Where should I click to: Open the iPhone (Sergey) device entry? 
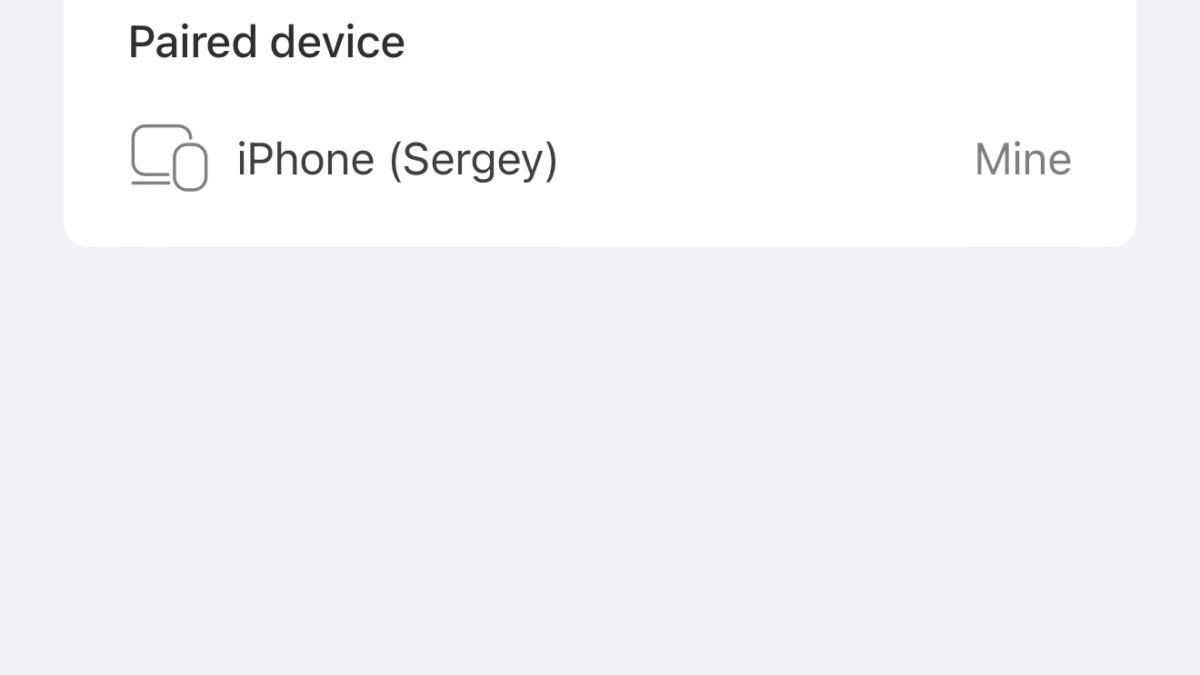tap(396, 159)
